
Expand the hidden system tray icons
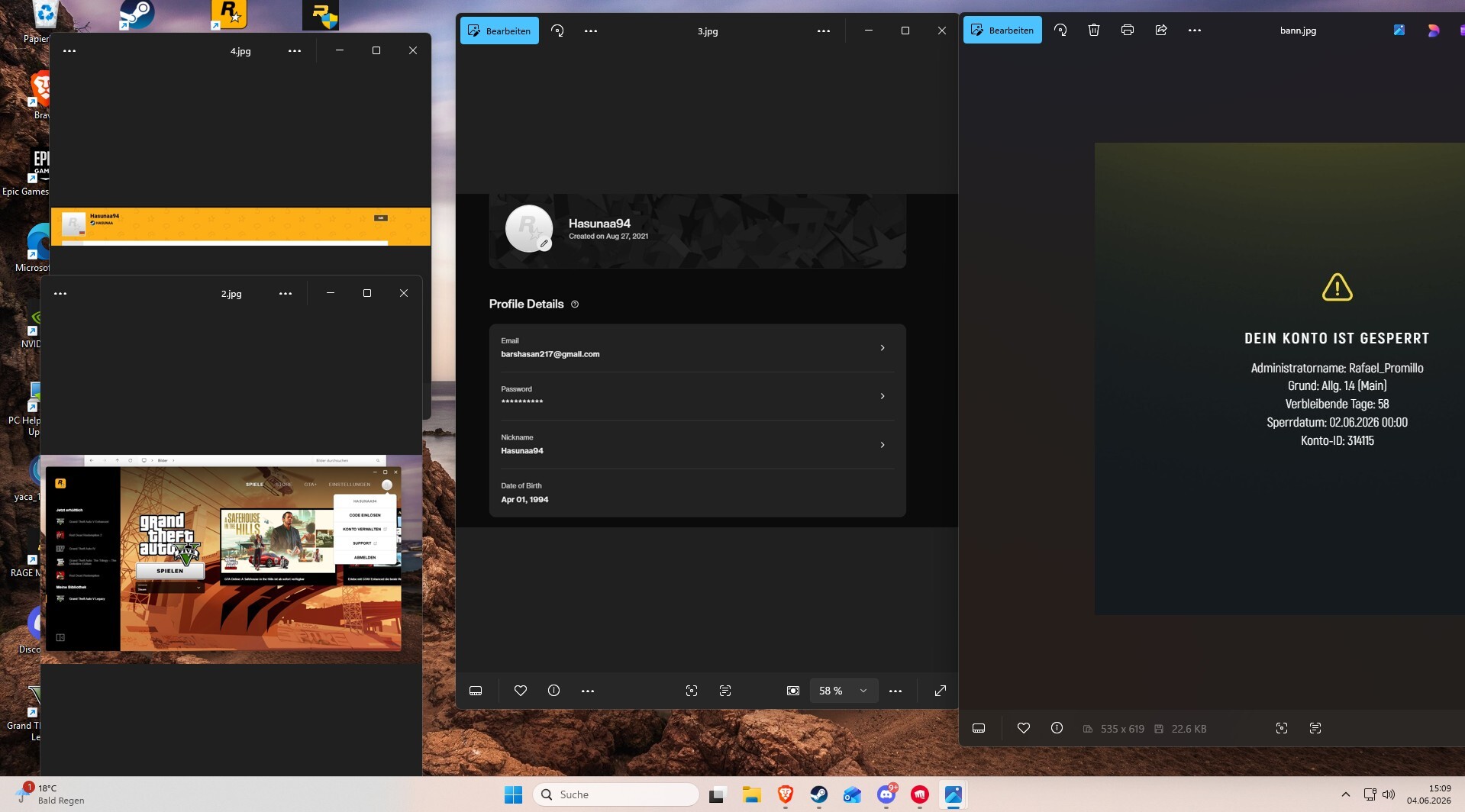(1346, 794)
